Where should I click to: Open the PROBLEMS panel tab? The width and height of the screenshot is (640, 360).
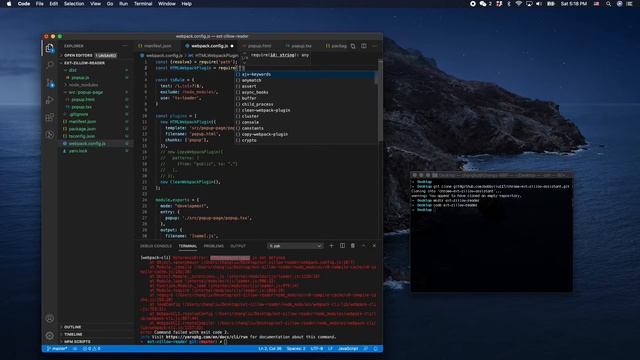pyautogui.click(x=213, y=246)
